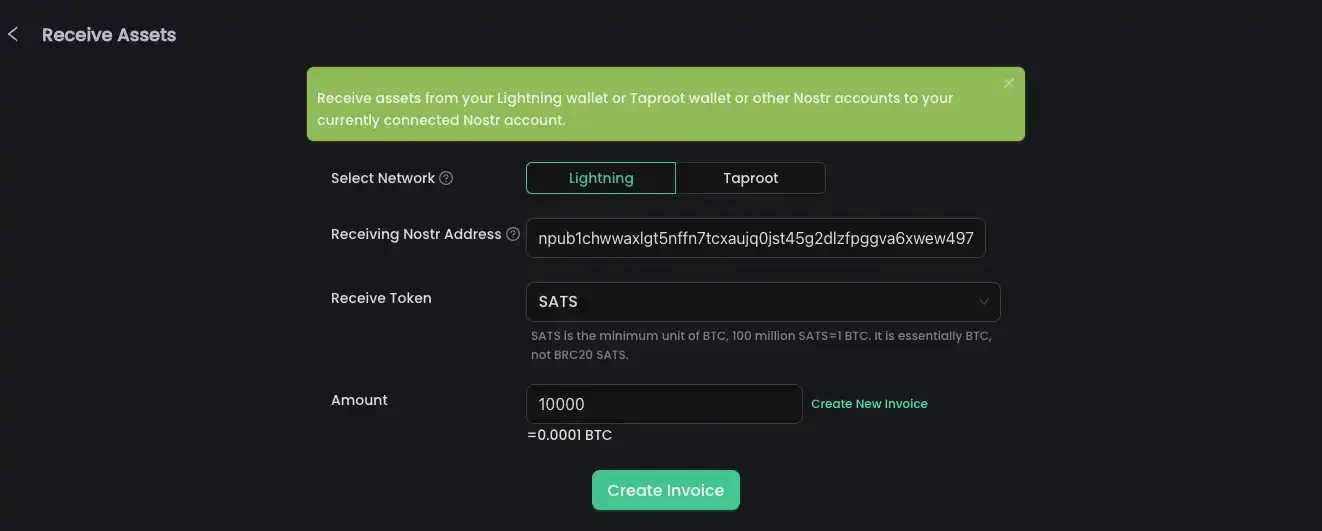
Task: Click the Receiving Nostr Address label
Action: coord(416,234)
